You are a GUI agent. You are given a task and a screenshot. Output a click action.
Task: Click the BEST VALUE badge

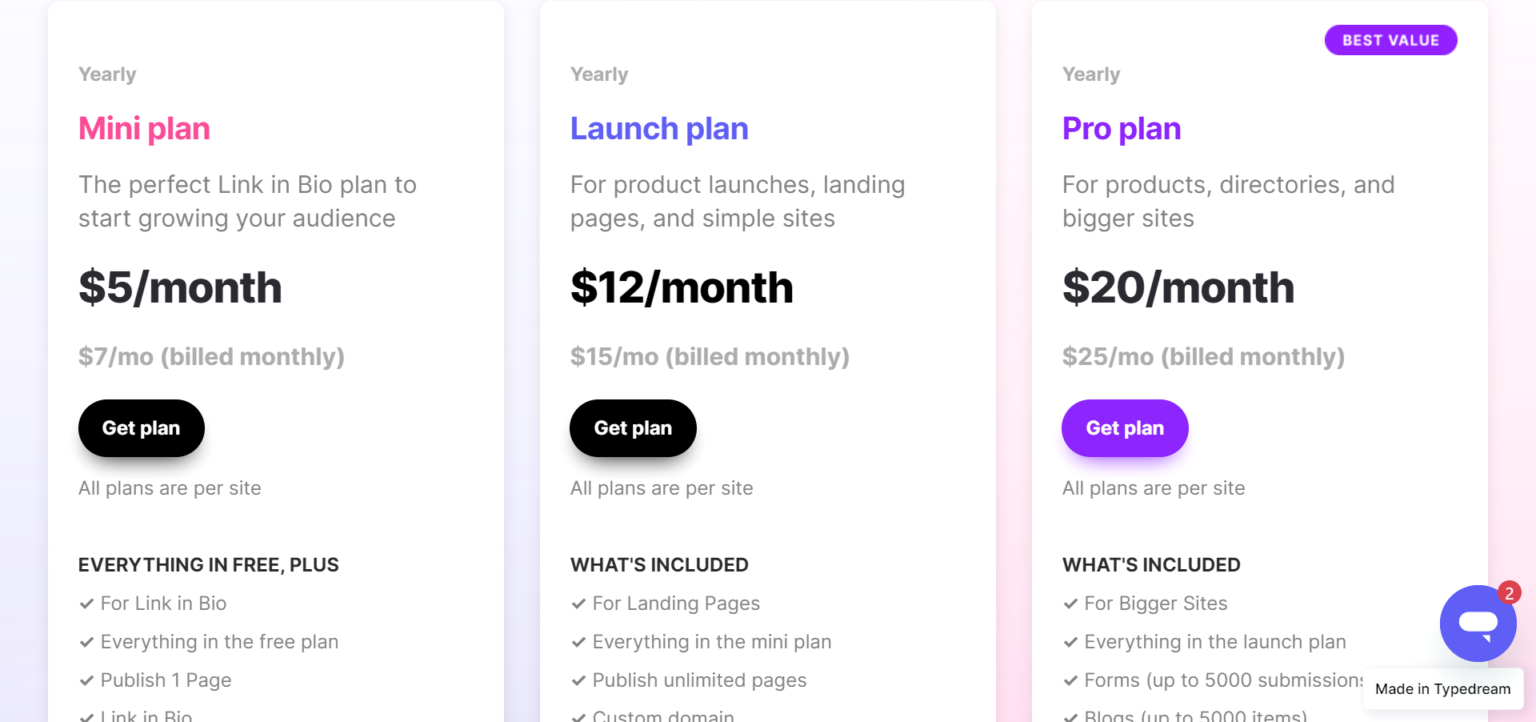[1390, 39]
